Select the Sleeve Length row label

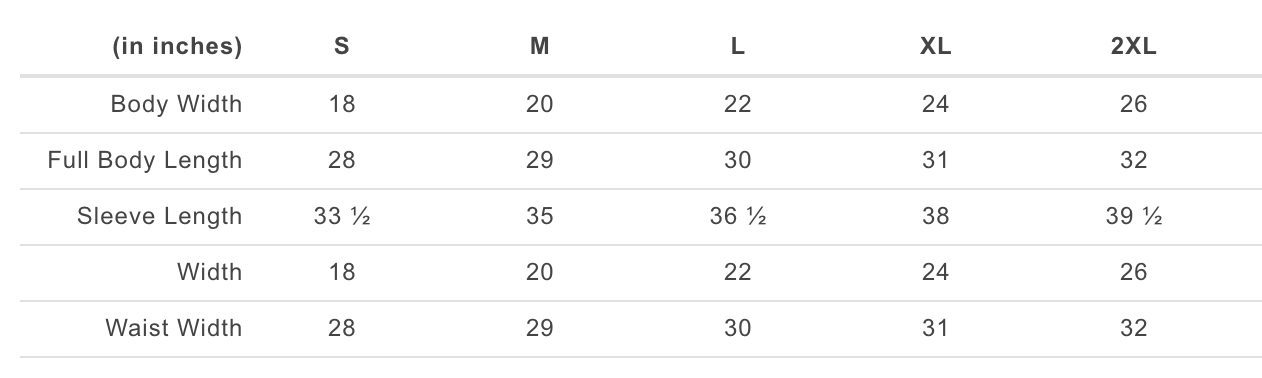pos(160,216)
